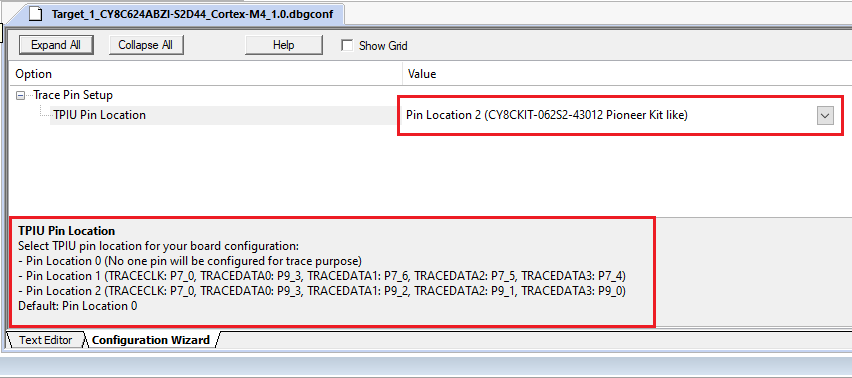The width and height of the screenshot is (852, 378).
Task: Open the TPIU Pin Location dropdown arrow
Action: point(825,116)
